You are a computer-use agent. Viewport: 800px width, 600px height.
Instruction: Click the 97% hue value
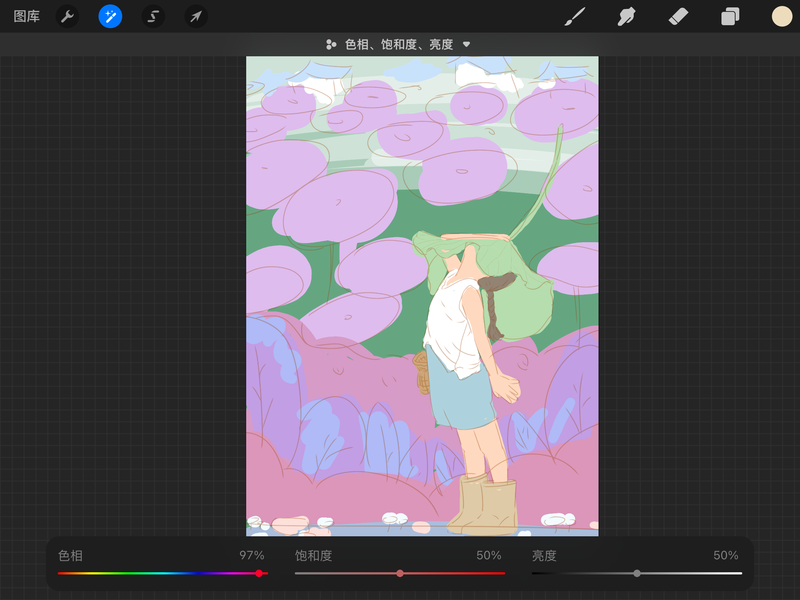pyautogui.click(x=252, y=555)
